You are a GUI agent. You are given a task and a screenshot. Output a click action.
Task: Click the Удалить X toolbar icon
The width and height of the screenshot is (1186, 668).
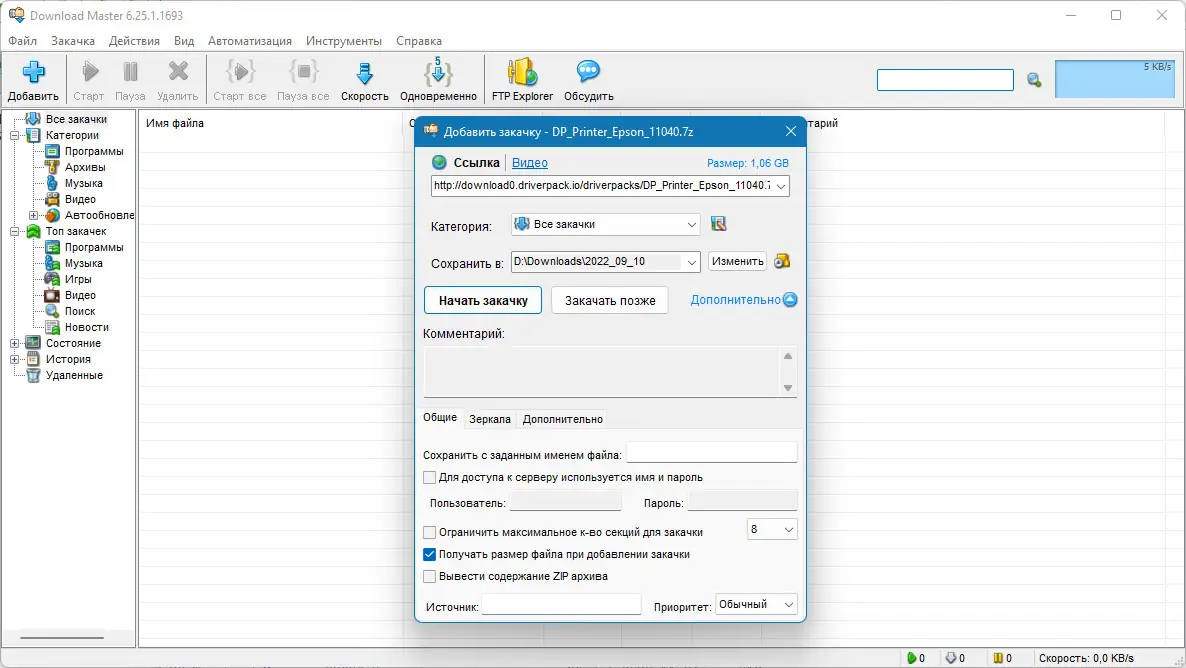click(x=178, y=72)
